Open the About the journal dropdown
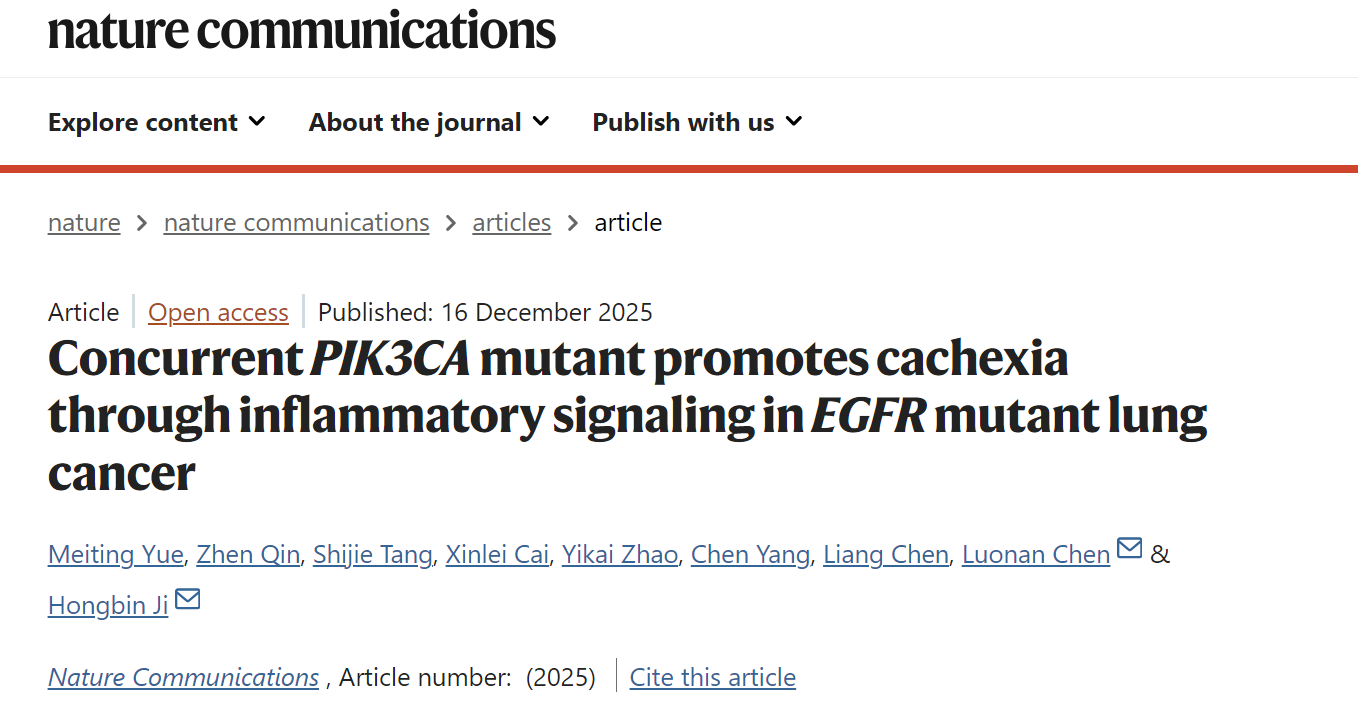1358x708 pixels. [429, 122]
